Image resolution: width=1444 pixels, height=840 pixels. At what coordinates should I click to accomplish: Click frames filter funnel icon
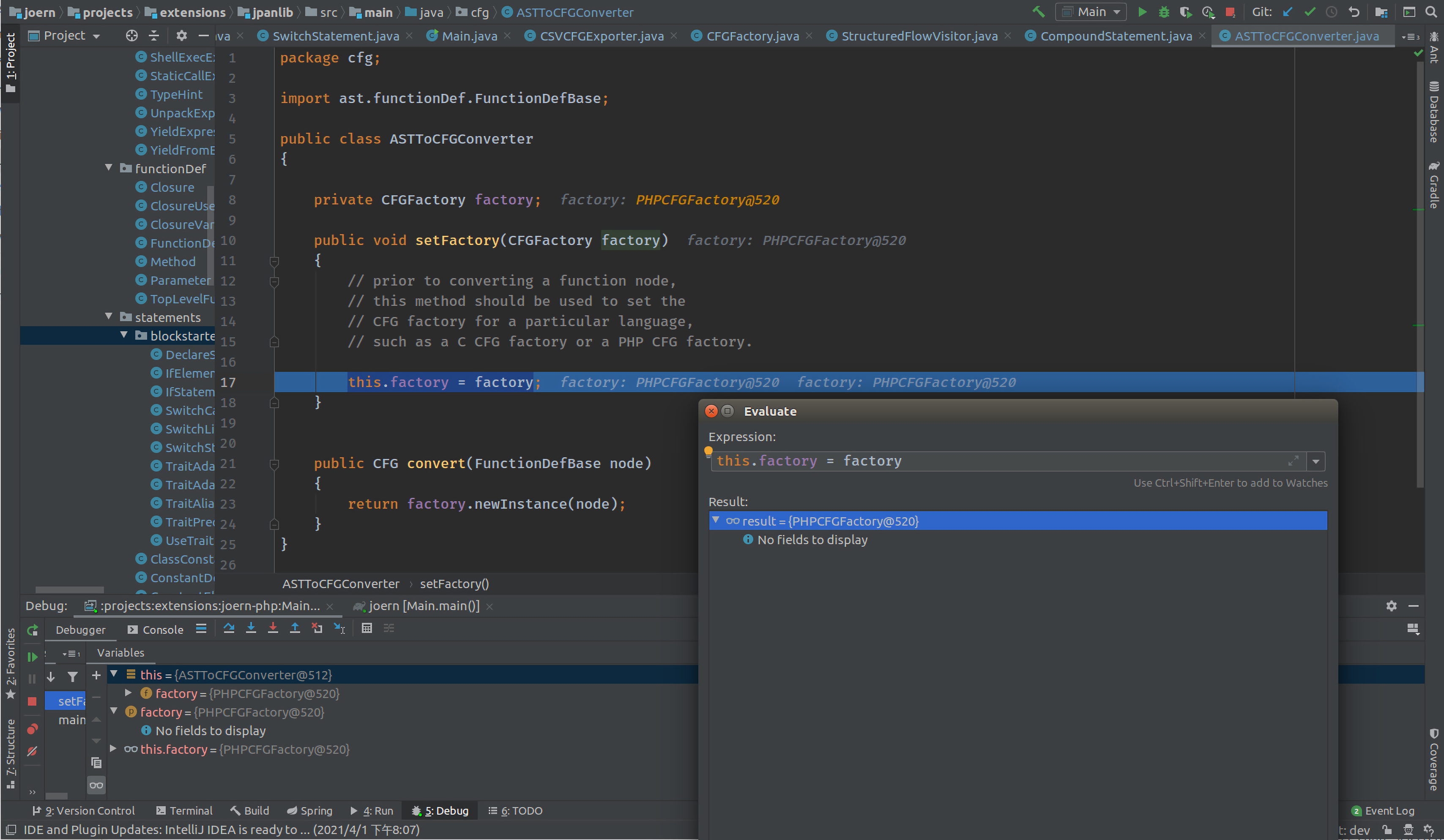72,677
